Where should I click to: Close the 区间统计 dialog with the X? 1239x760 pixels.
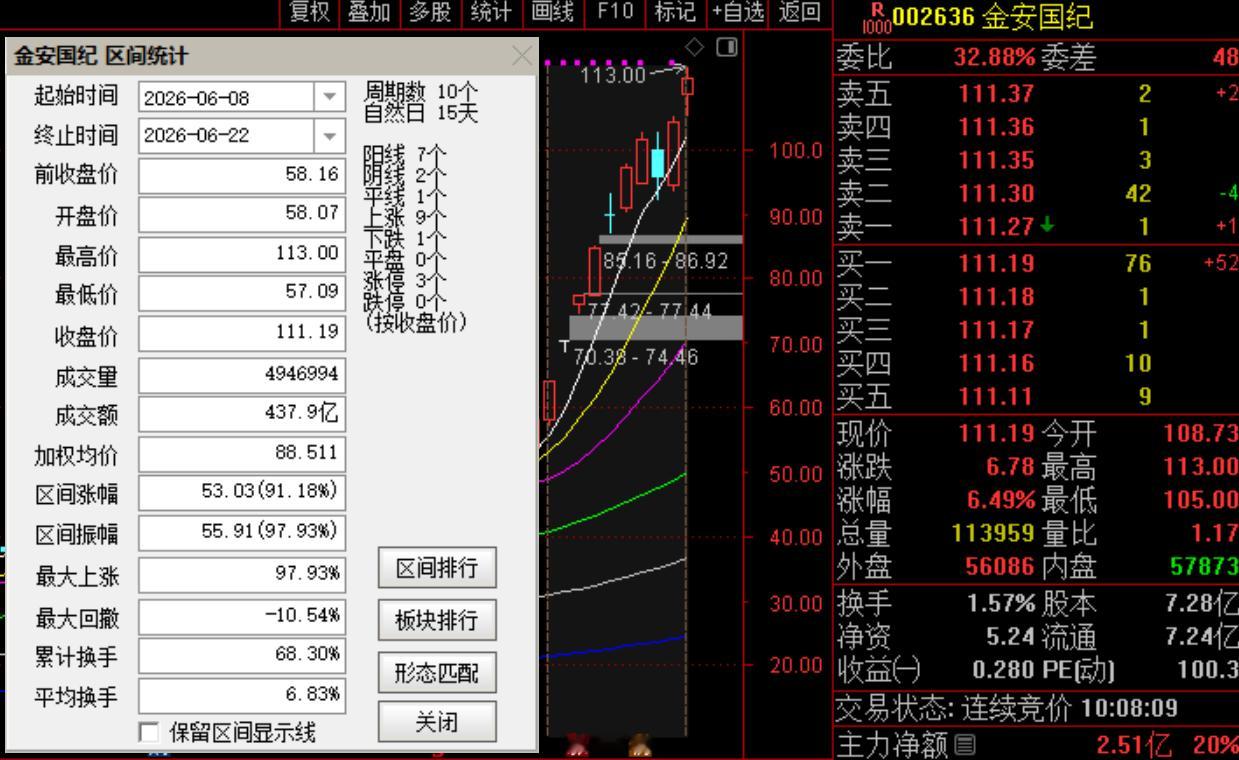point(522,57)
